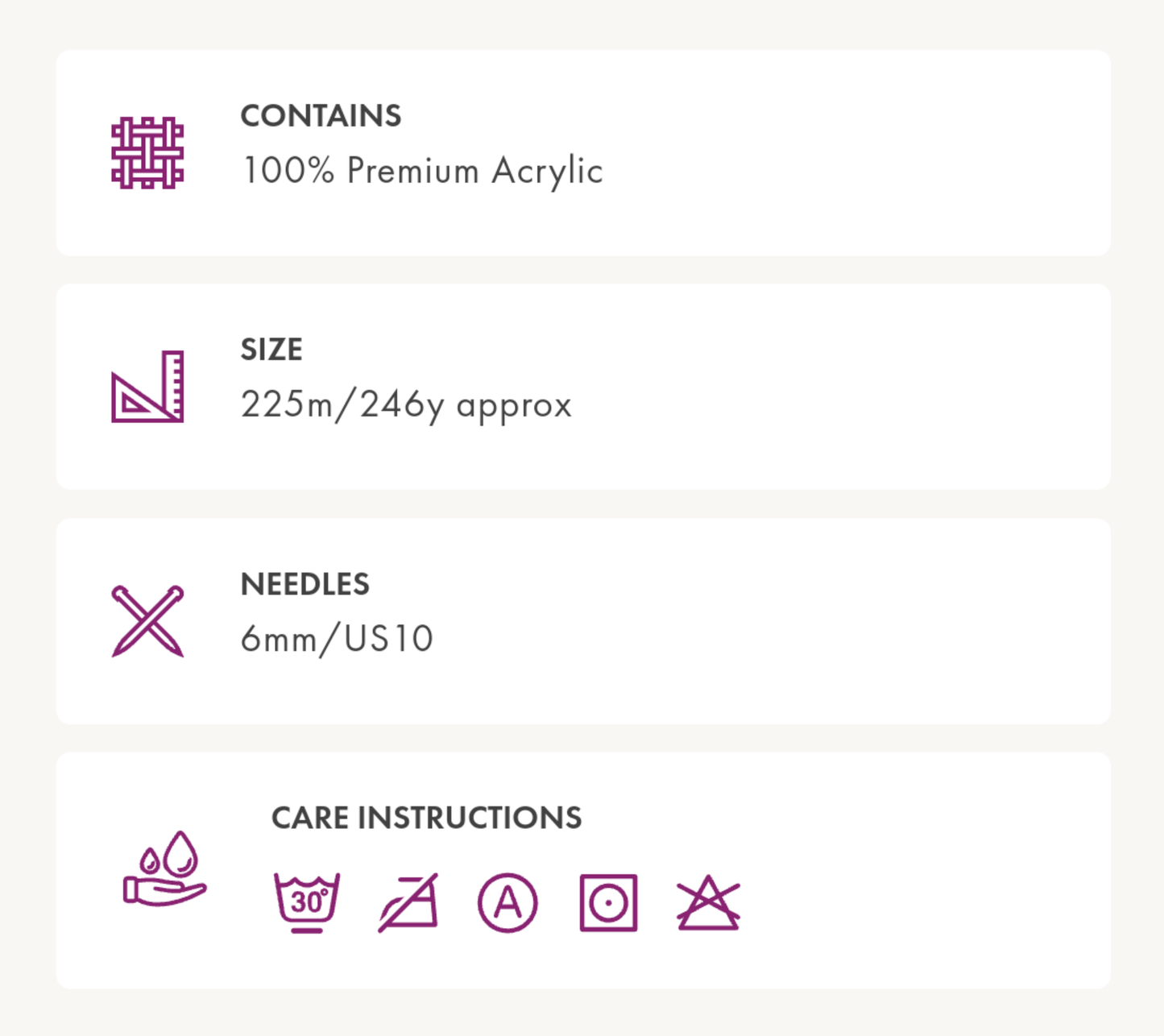This screenshot has height=1036, width=1164.
Task: Click the ruler and set-square size icon
Action: point(147,387)
